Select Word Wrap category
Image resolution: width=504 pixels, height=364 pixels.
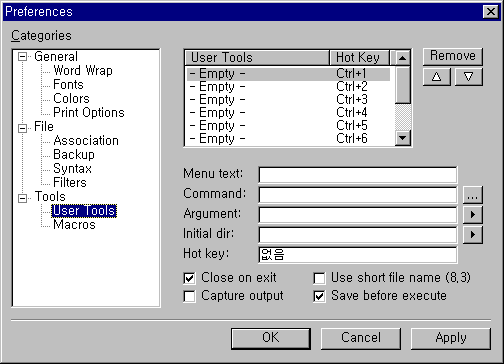(x=83, y=71)
